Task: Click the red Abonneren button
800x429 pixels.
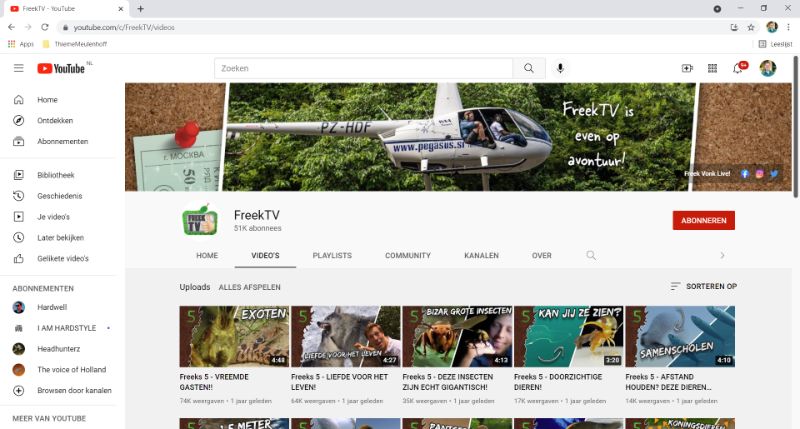Action: (x=703, y=221)
